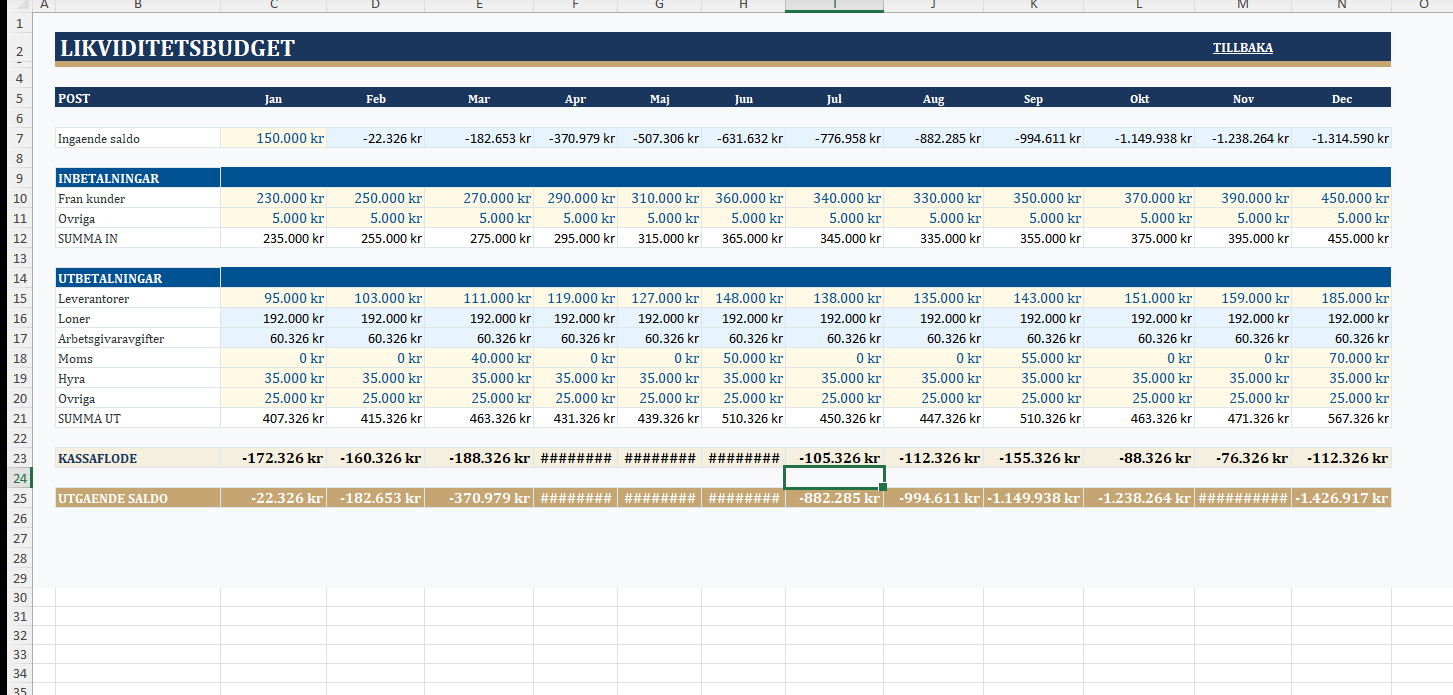The height and width of the screenshot is (695, 1453).
Task: Select column header N
Action: point(1341,5)
